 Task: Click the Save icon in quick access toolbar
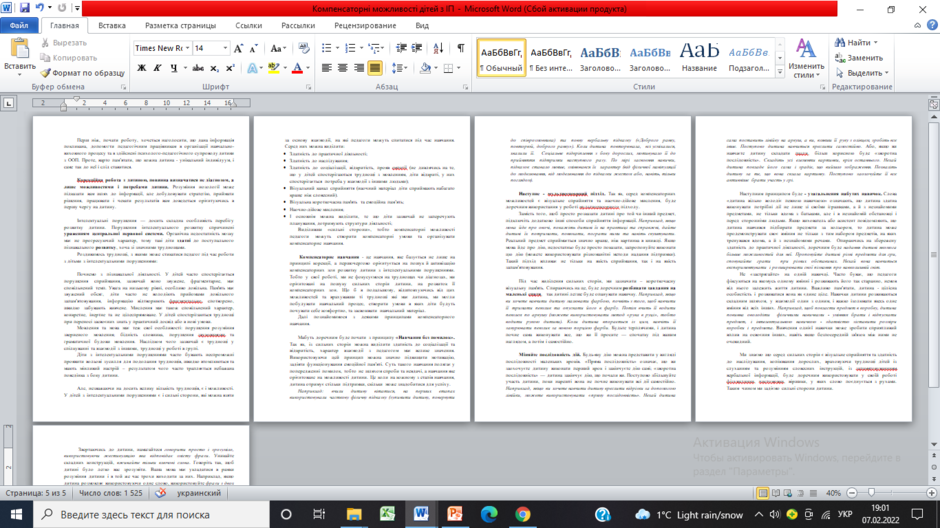click(24, 8)
